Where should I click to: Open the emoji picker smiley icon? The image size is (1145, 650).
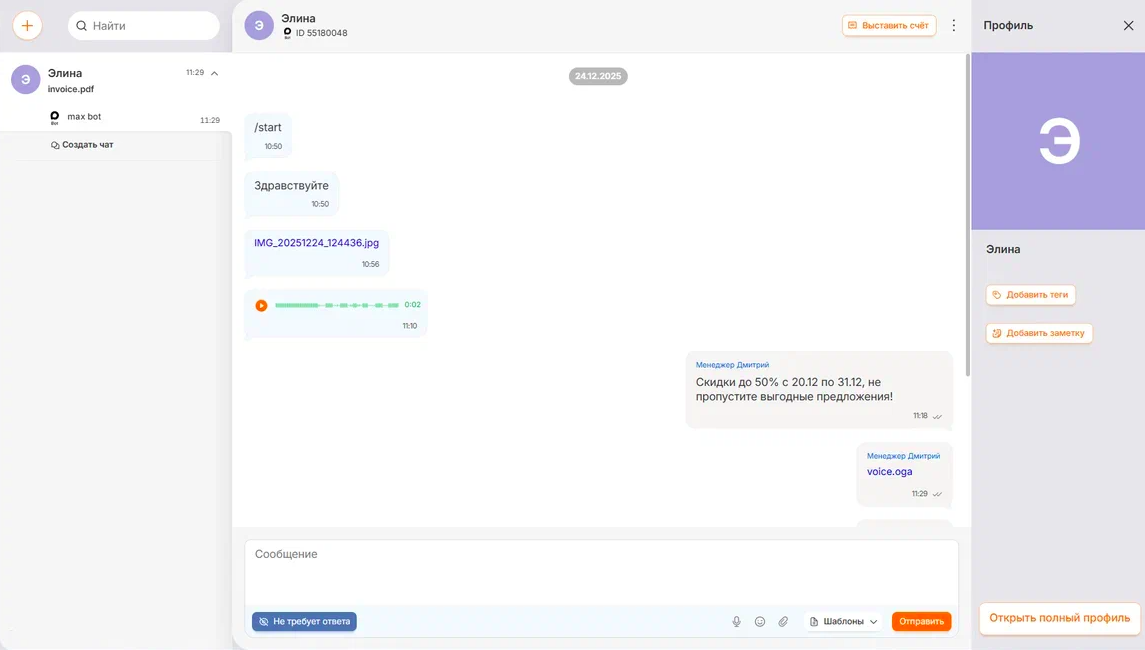pos(760,622)
